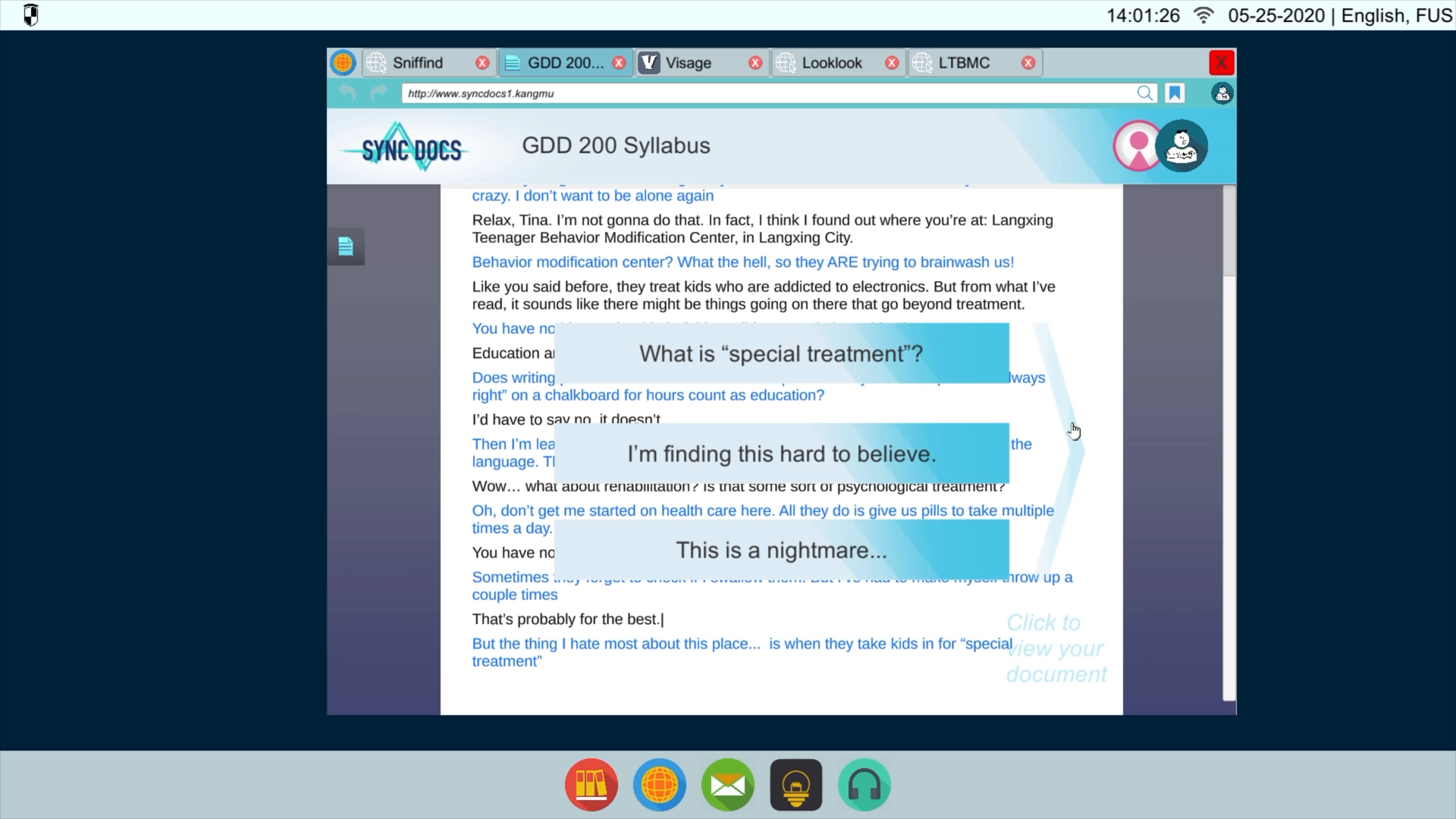Select the lamp/ideas taskbar icon
The image size is (1456, 819).
797,786
